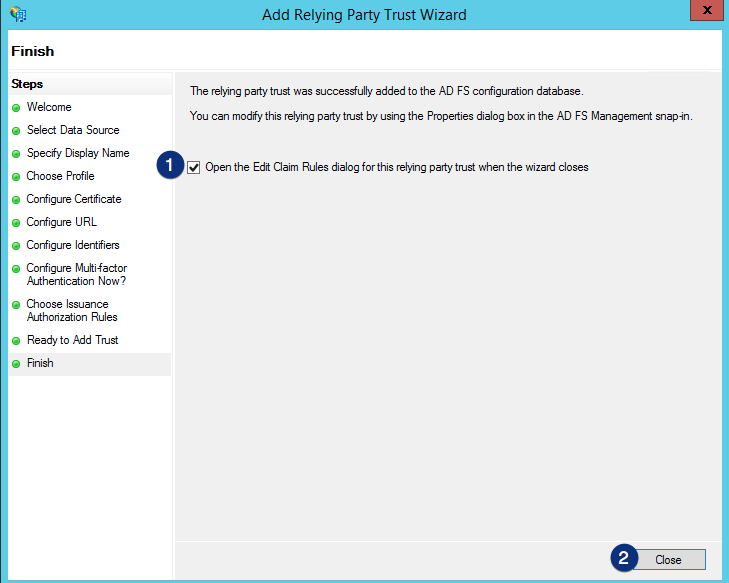The width and height of the screenshot is (729, 583).
Task: Select the Ready to Add Trust step
Action: click(x=73, y=340)
